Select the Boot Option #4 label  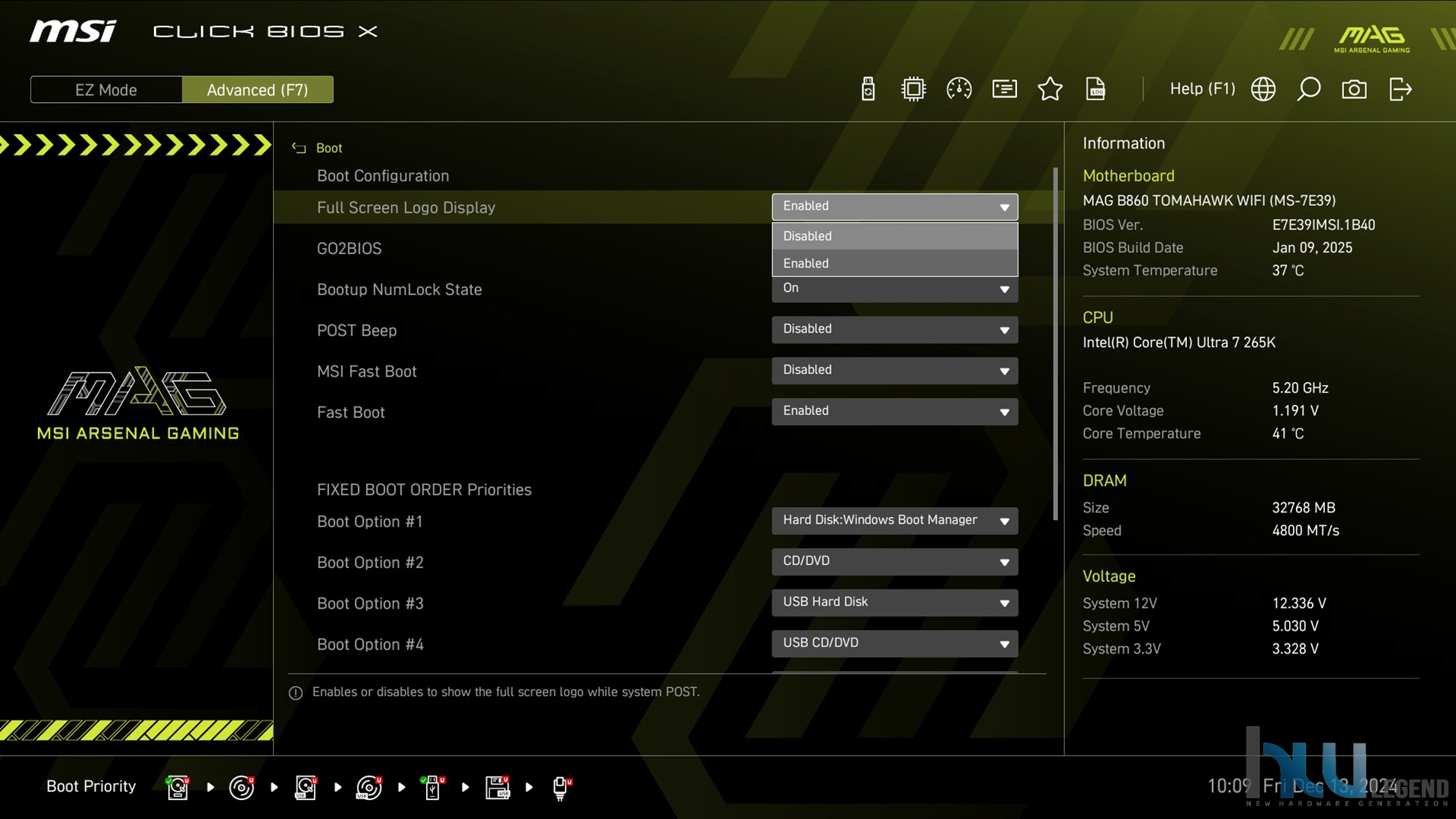(370, 644)
